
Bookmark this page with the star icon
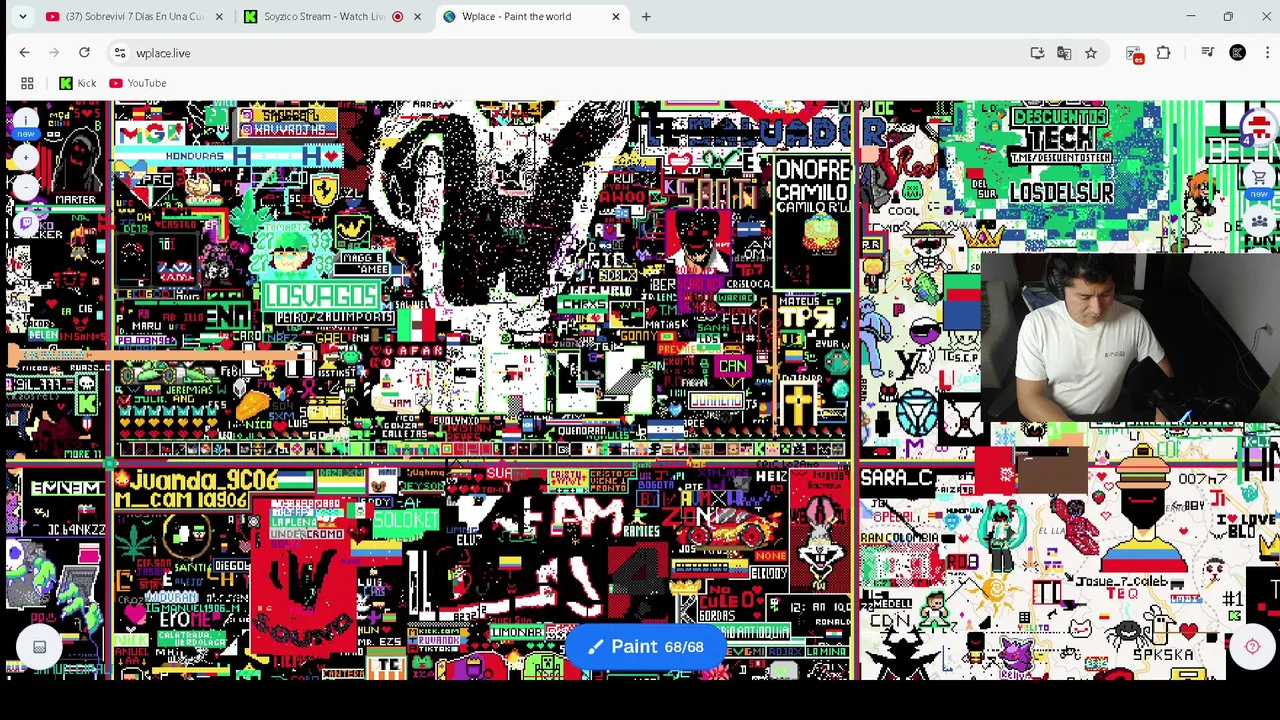tap(1091, 53)
